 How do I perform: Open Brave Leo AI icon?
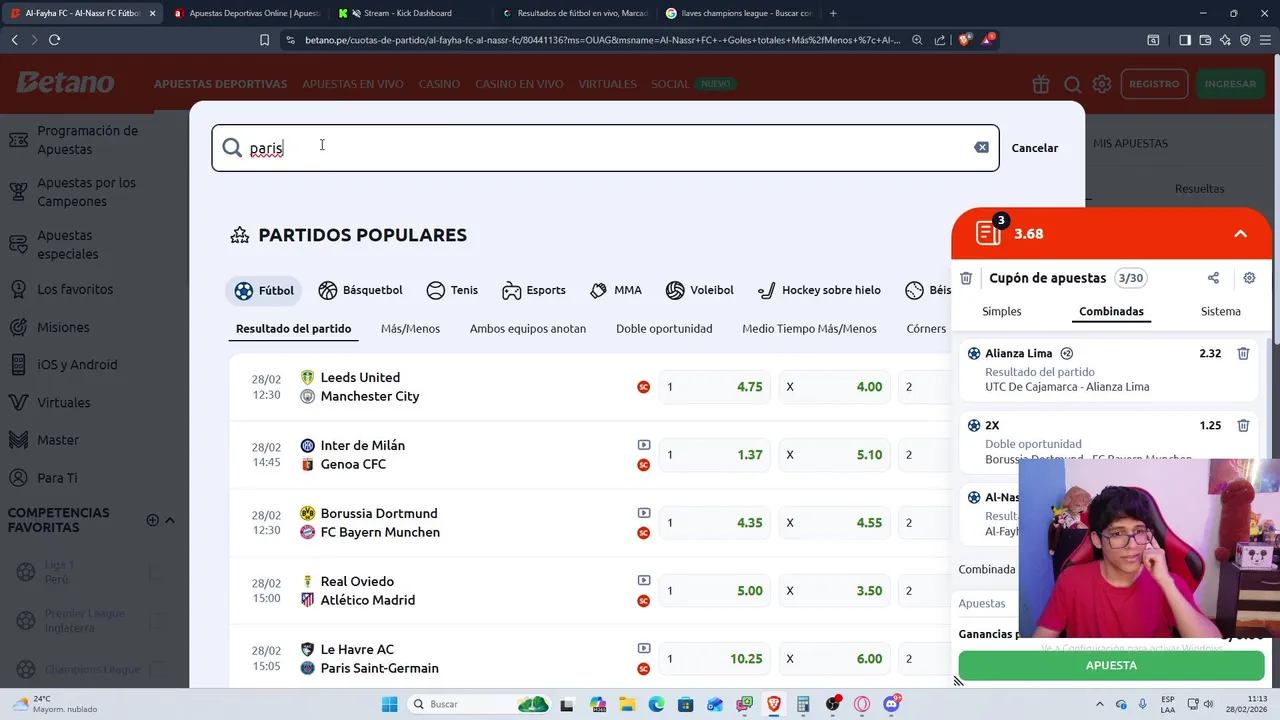tap(1224, 40)
